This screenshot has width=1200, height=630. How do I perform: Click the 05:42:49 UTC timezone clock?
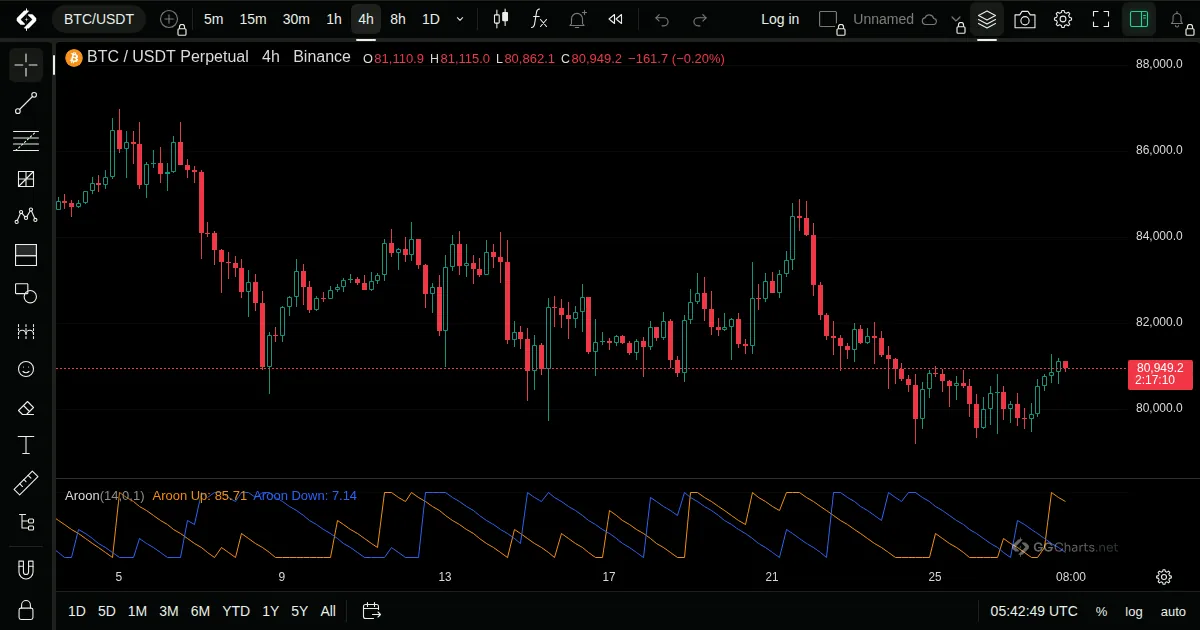1034,611
